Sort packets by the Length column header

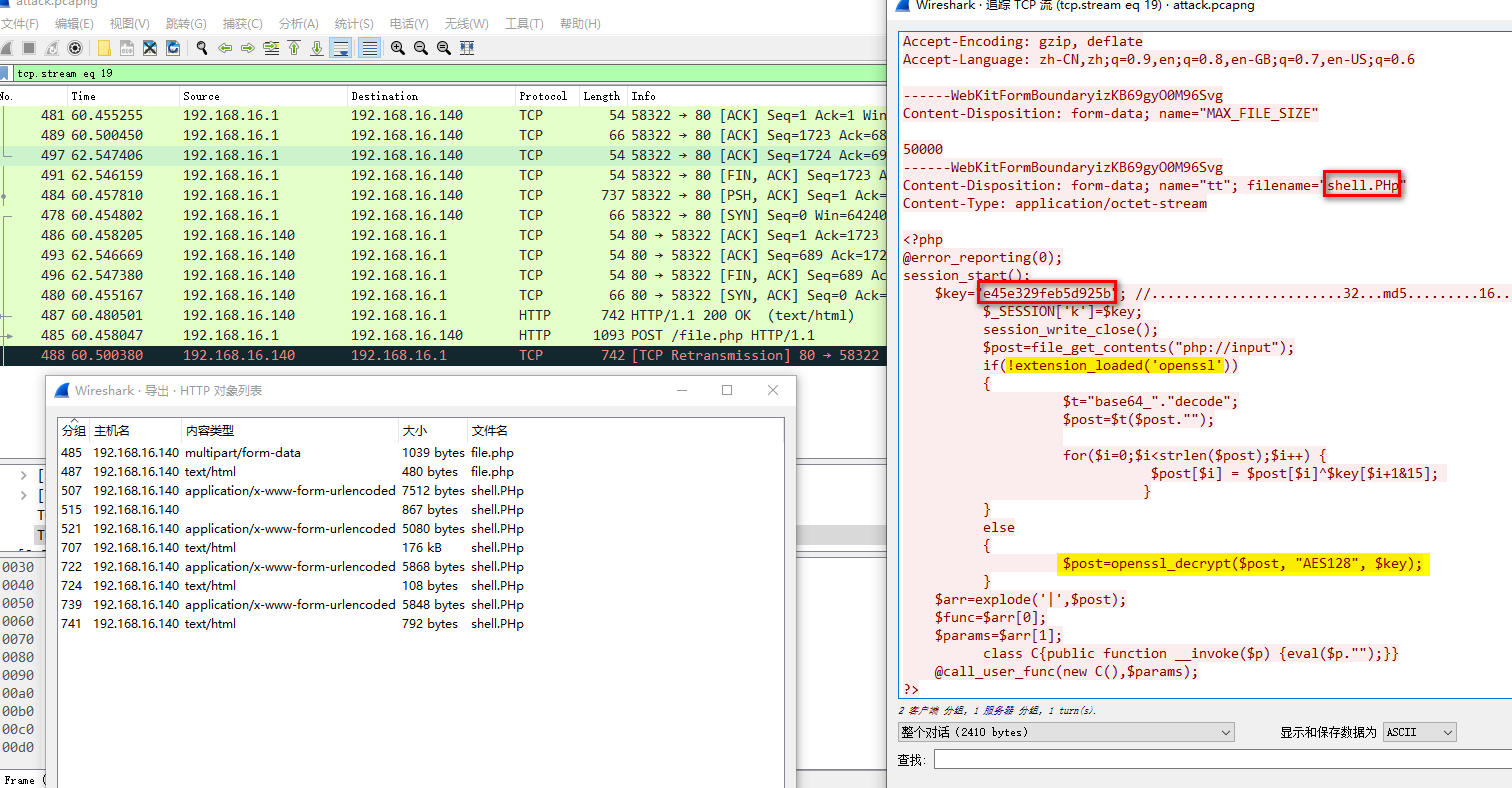click(x=602, y=96)
